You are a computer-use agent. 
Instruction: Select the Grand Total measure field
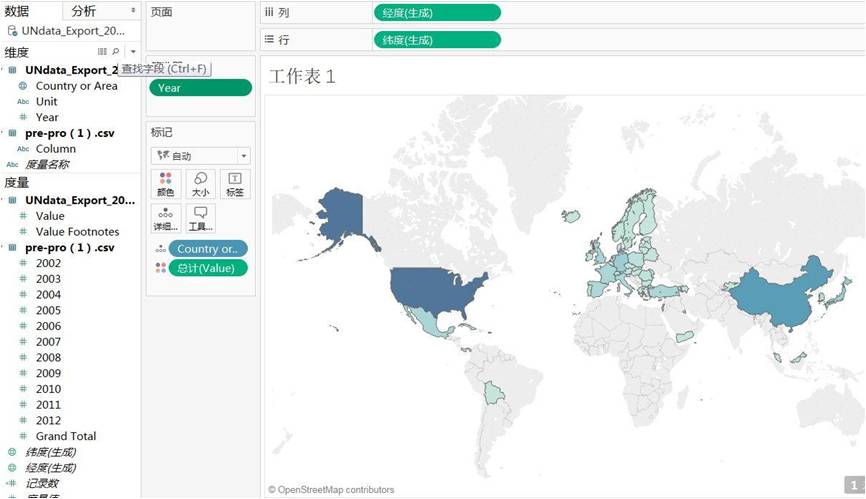66,436
